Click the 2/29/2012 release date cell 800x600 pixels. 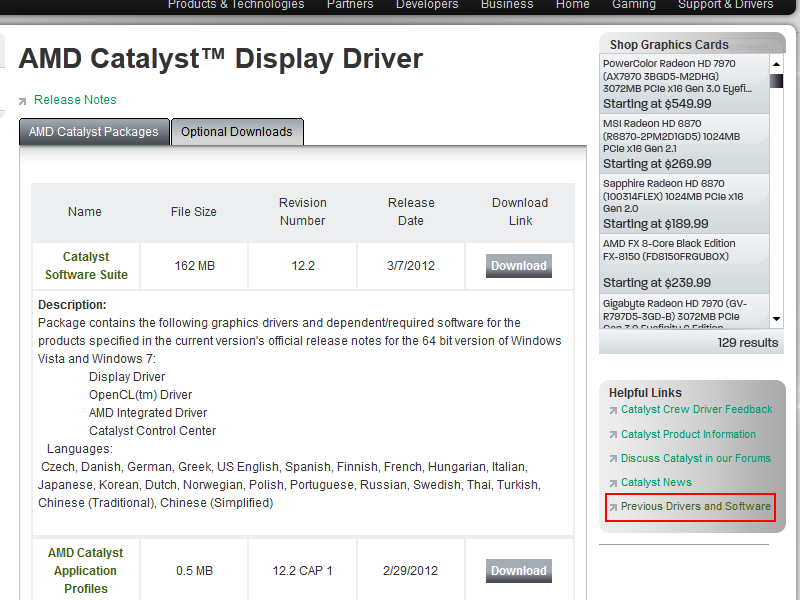click(x=411, y=570)
